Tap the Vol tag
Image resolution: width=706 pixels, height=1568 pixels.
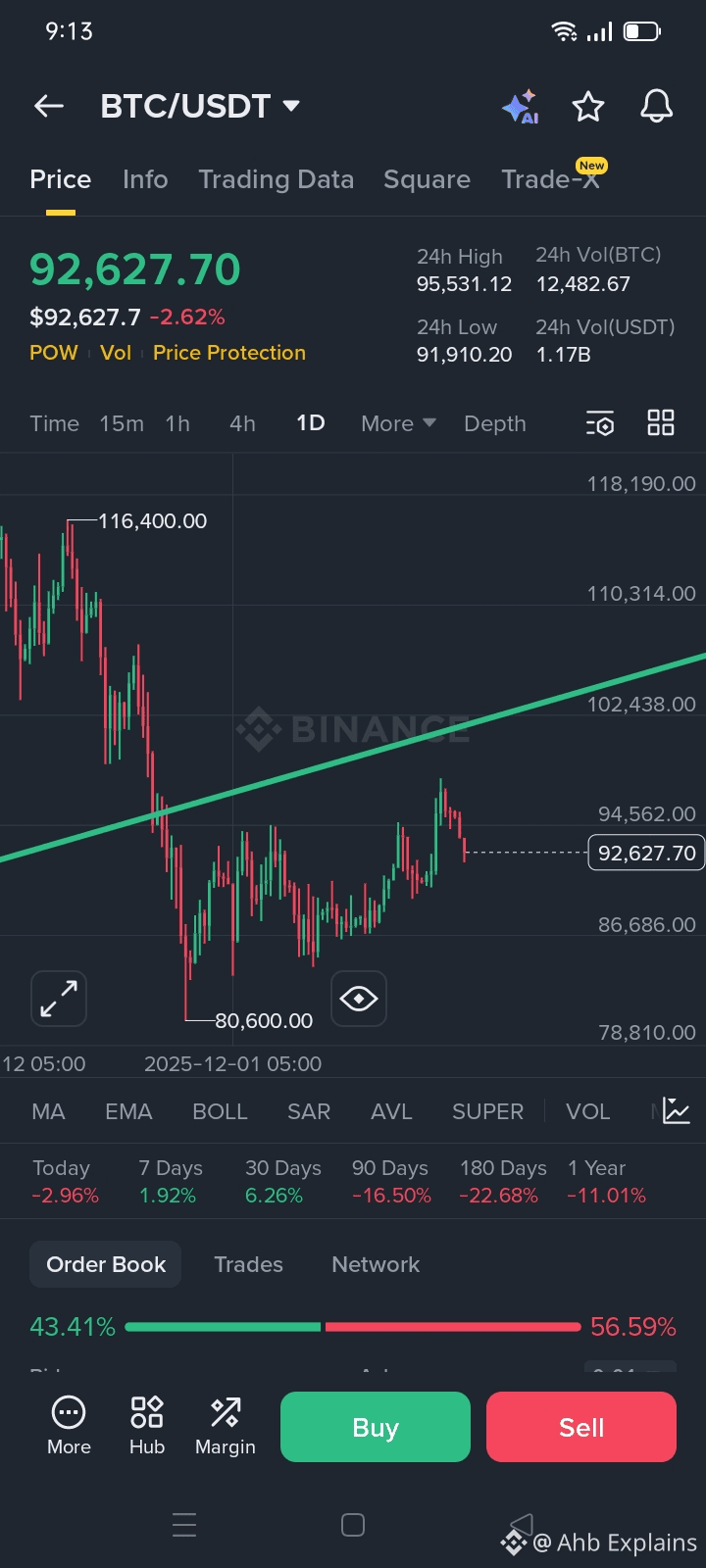116,353
